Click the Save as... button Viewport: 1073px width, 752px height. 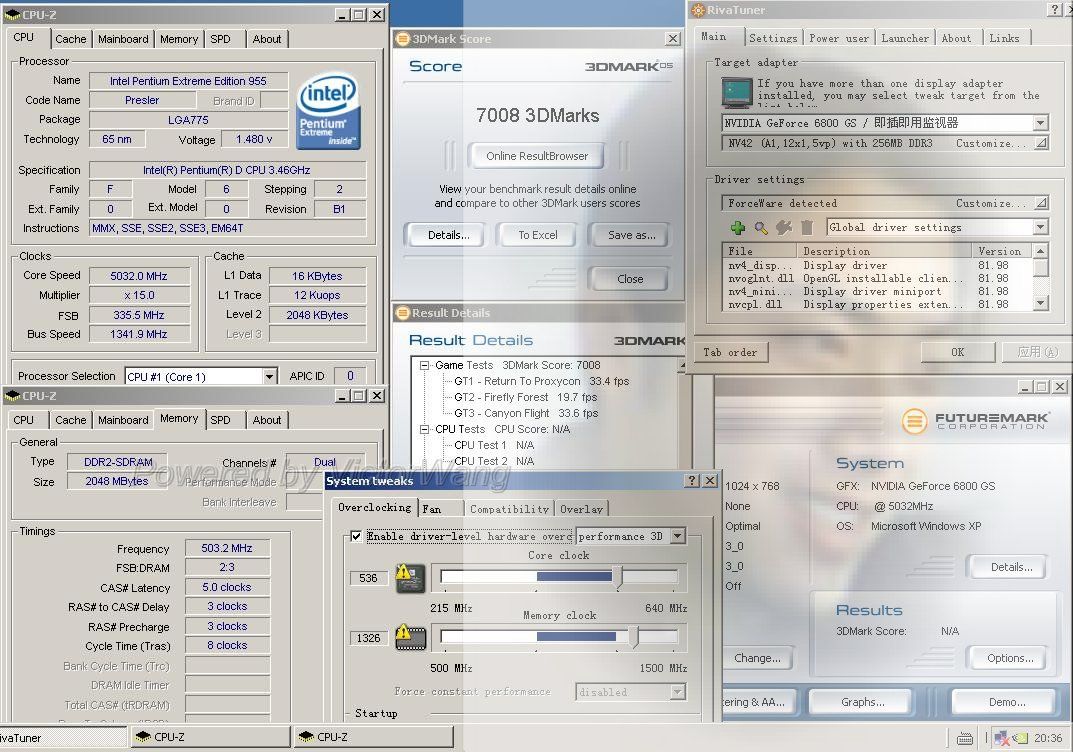click(x=632, y=235)
